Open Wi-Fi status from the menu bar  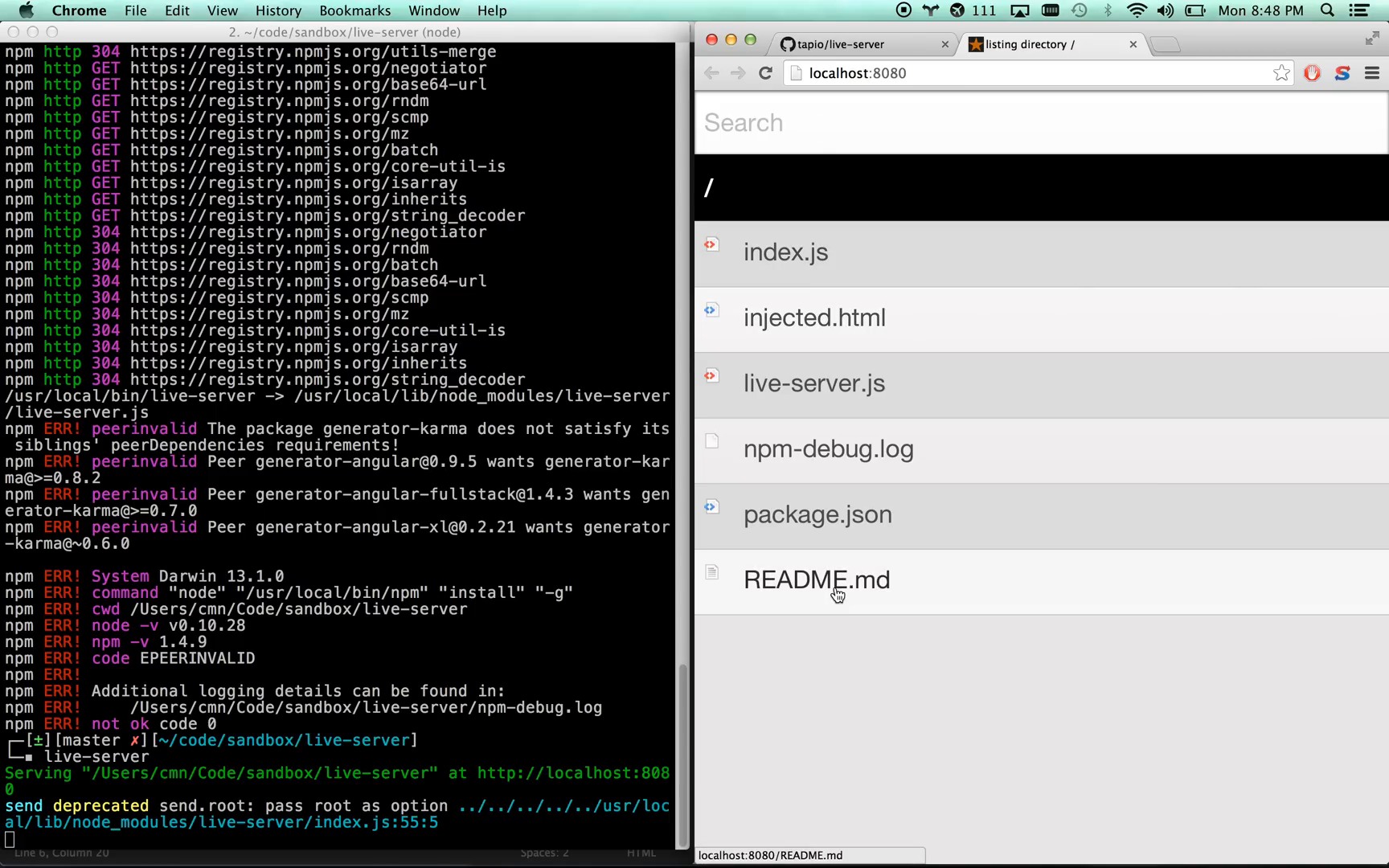pyautogui.click(x=1137, y=10)
